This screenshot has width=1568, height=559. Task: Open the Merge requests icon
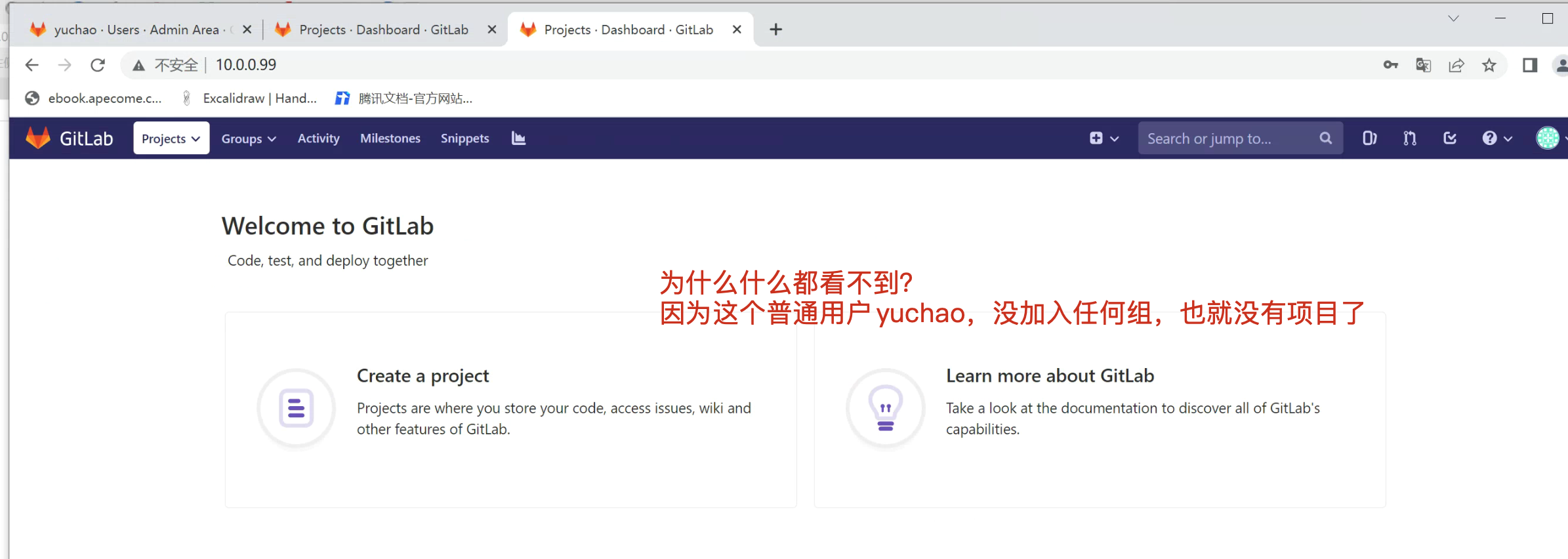(1410, 138)
